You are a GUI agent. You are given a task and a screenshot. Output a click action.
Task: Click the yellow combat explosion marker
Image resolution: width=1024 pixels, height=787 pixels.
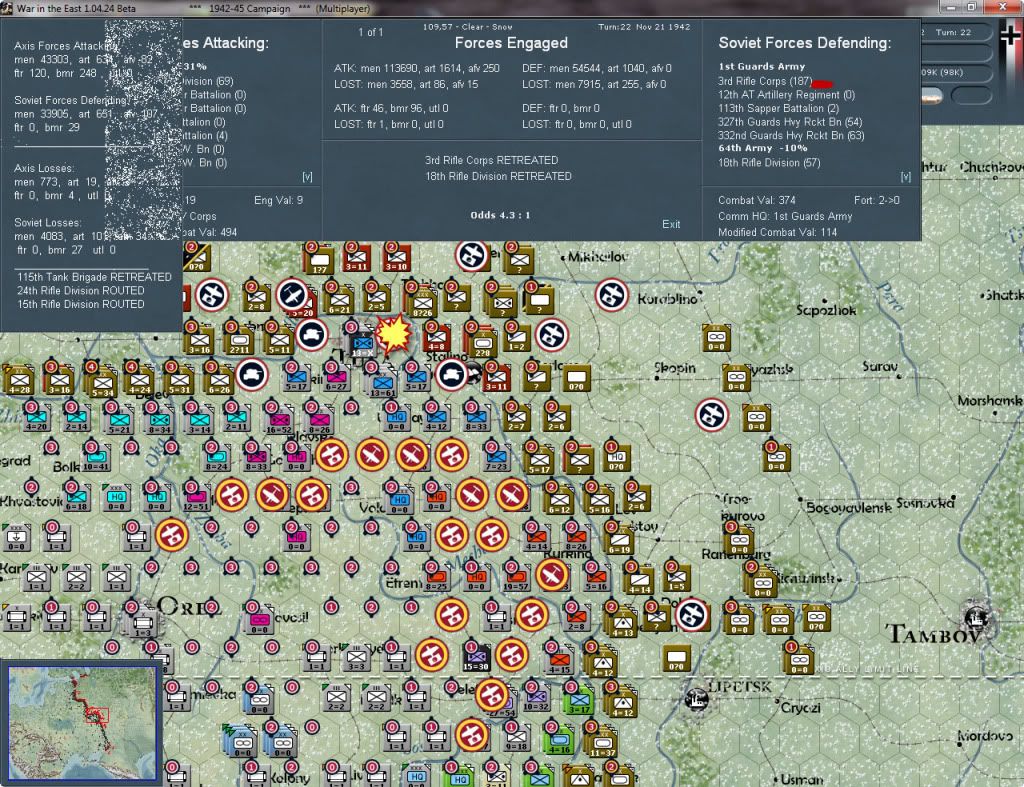tap(393, 334)
